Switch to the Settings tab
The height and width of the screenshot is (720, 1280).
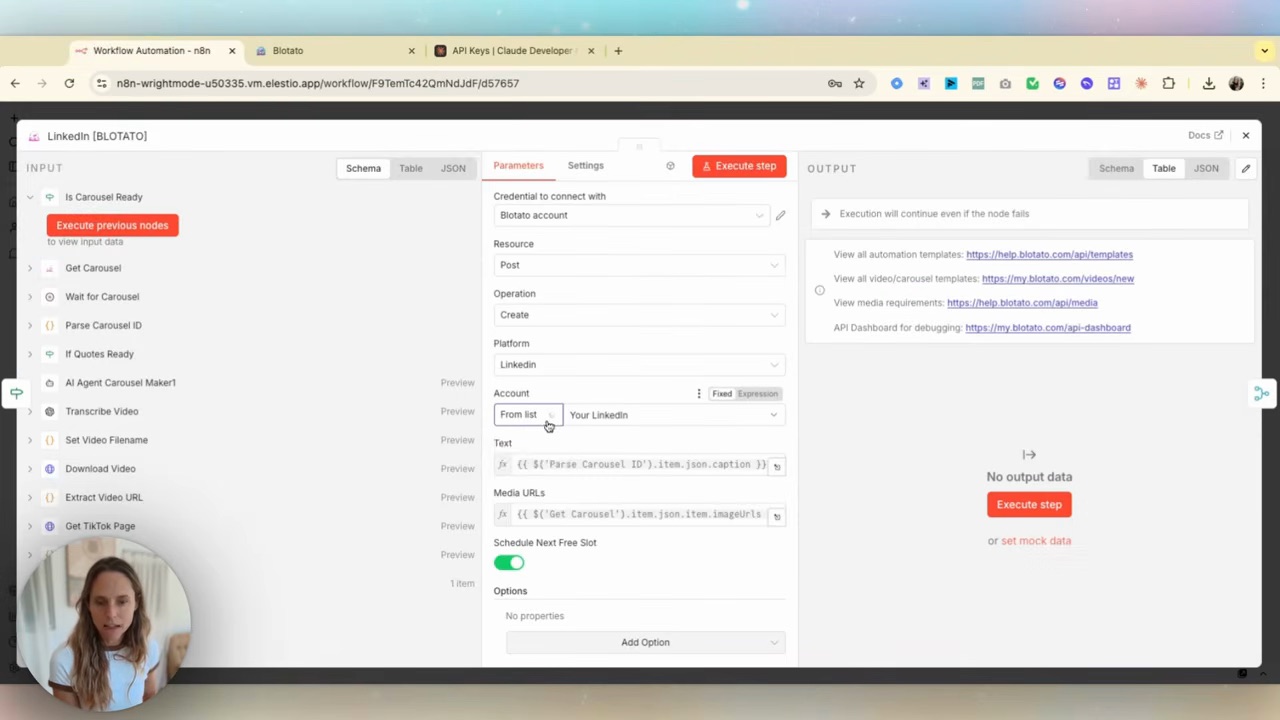click(586, 166)
